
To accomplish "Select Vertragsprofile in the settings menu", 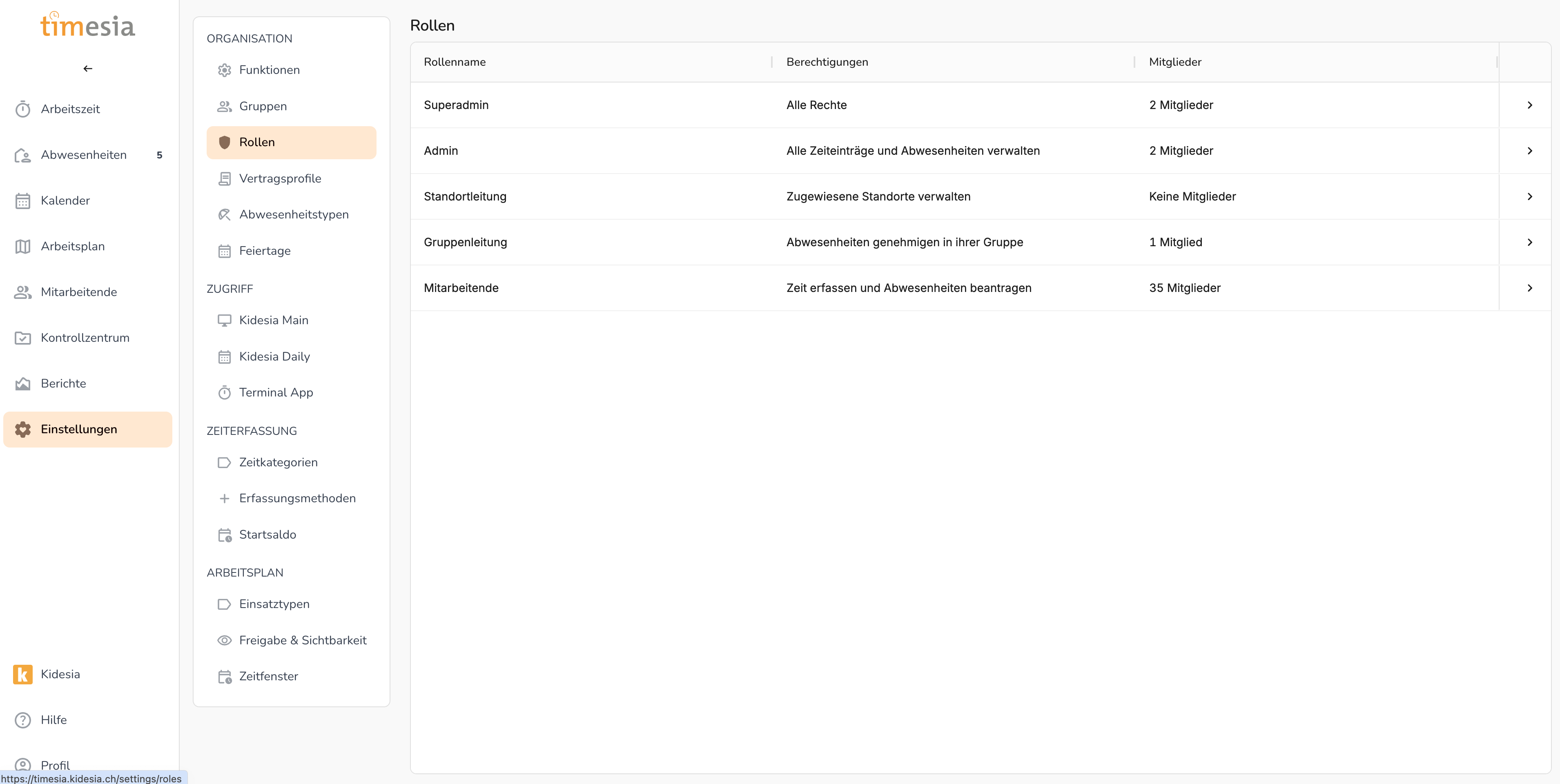I will (x=280, y=178).
